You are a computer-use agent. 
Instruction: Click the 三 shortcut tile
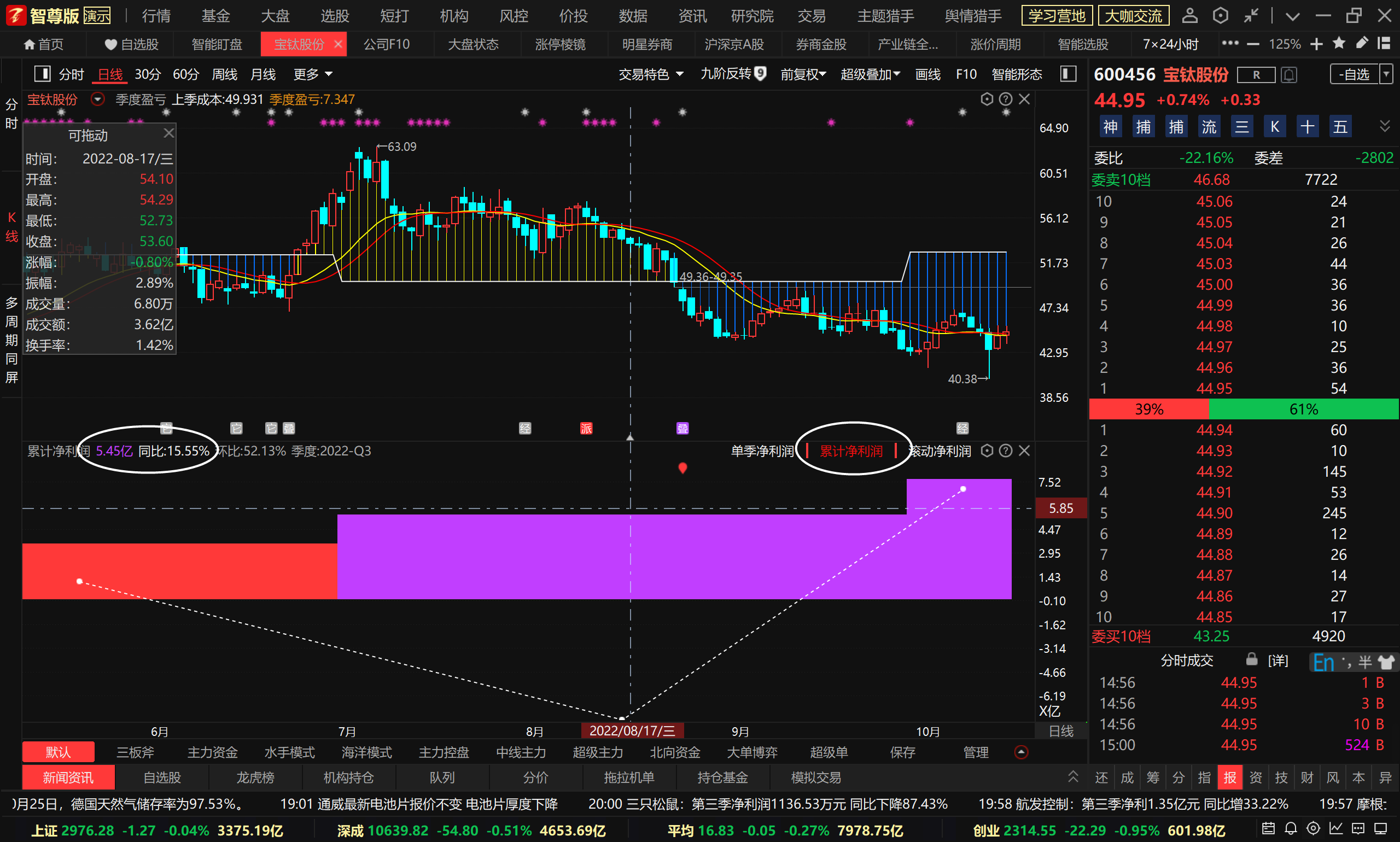pos(1241,126)
